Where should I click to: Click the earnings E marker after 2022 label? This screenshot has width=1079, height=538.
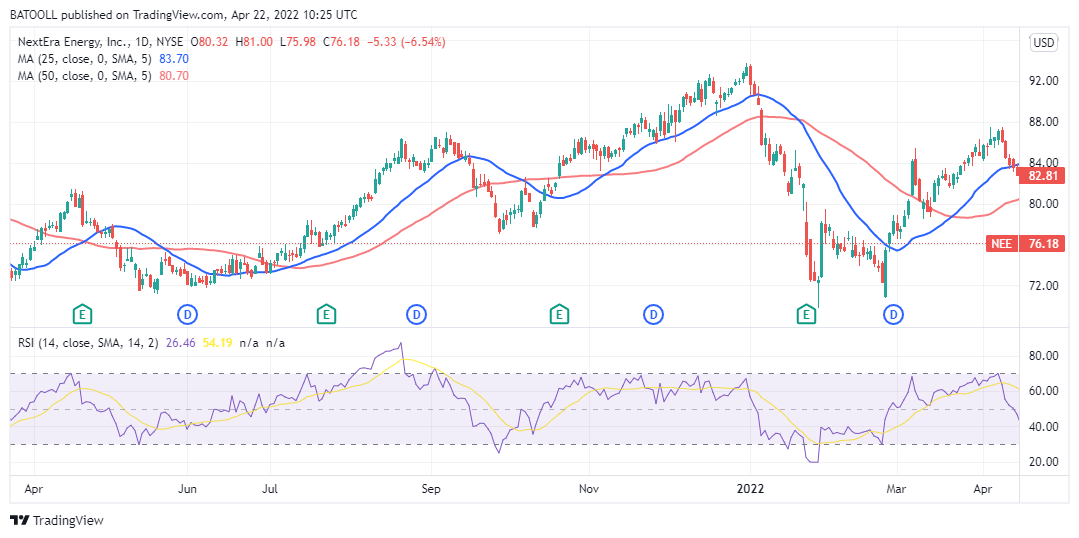tap(806, 315)
